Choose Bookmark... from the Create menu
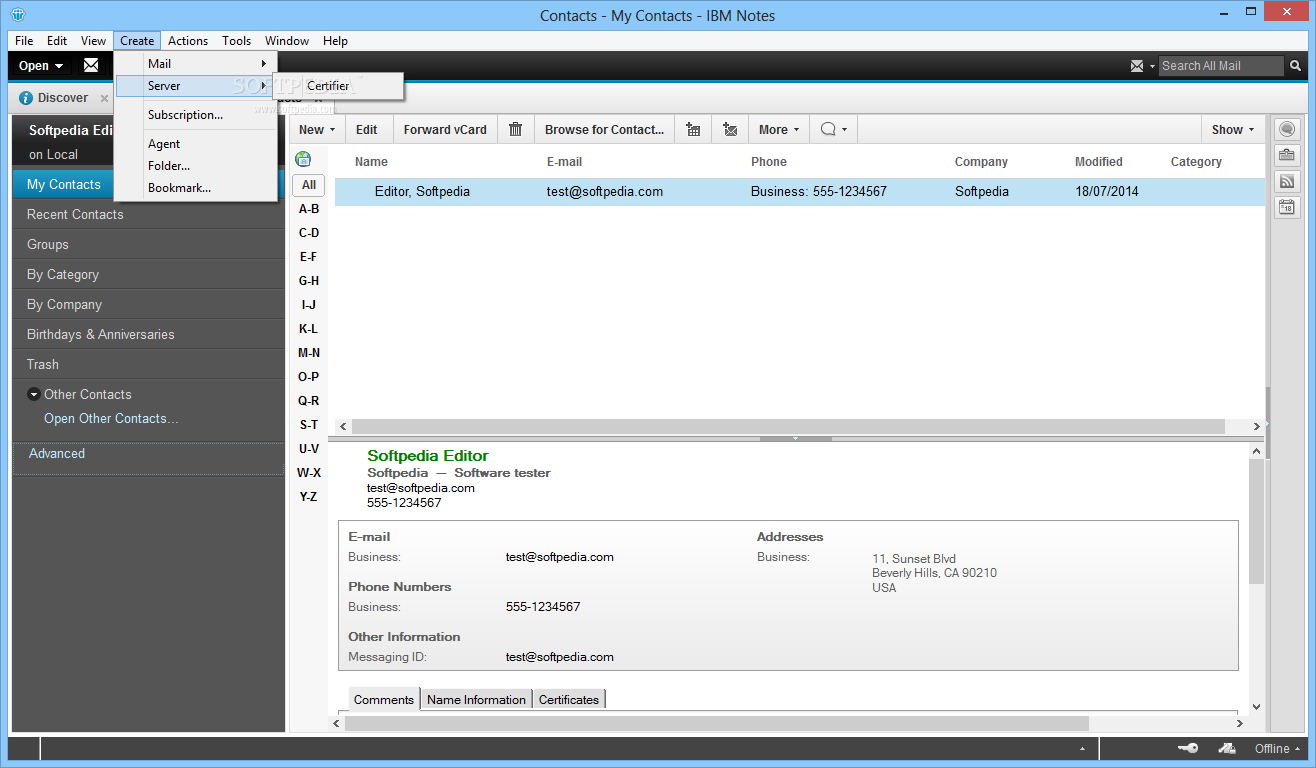 coord(195,188)
